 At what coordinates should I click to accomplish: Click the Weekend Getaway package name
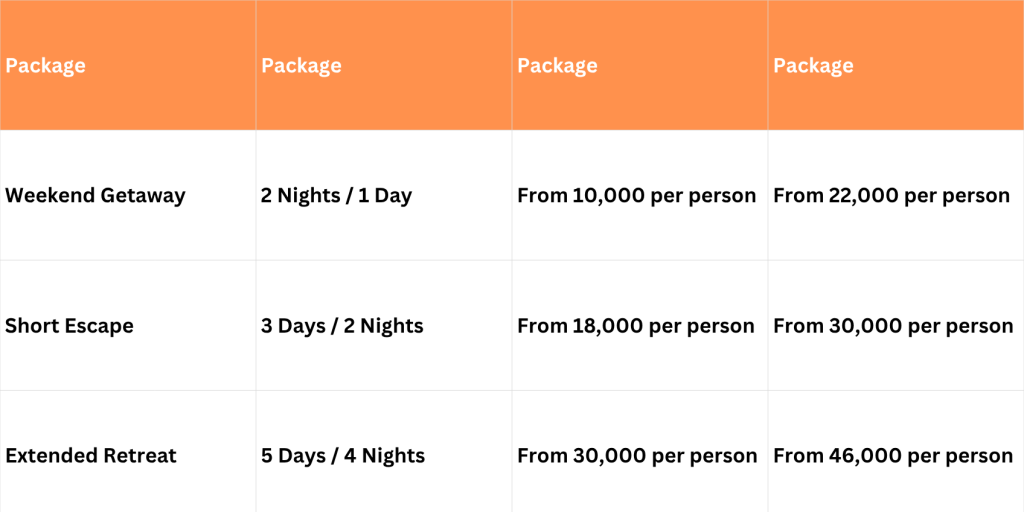coord(95,196)
